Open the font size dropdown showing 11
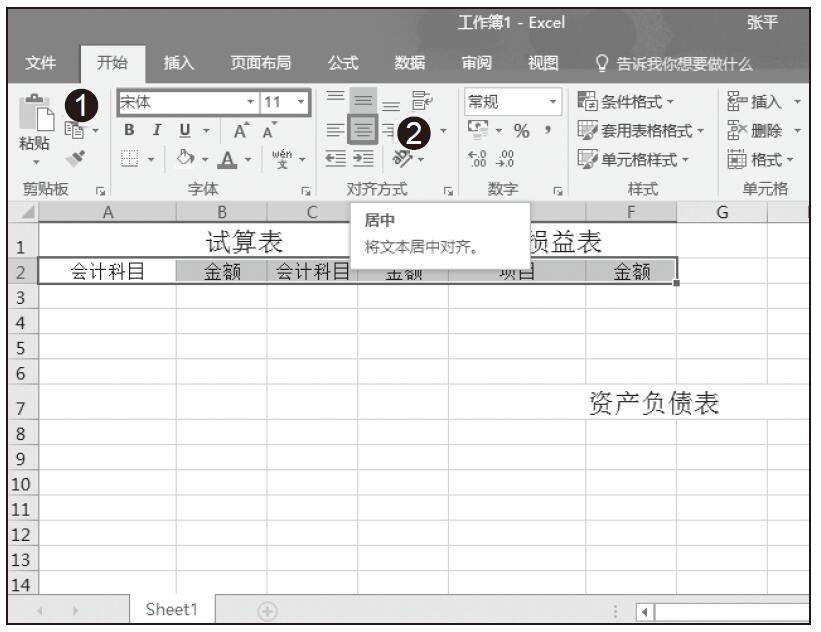Screen dimensions: 821x632 pos(284,102)
